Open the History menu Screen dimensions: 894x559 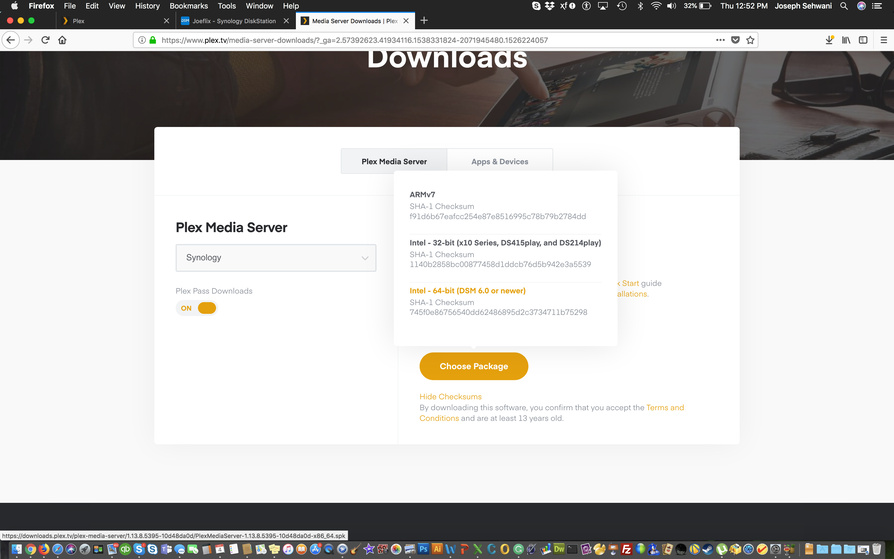[x=147, y=6]
